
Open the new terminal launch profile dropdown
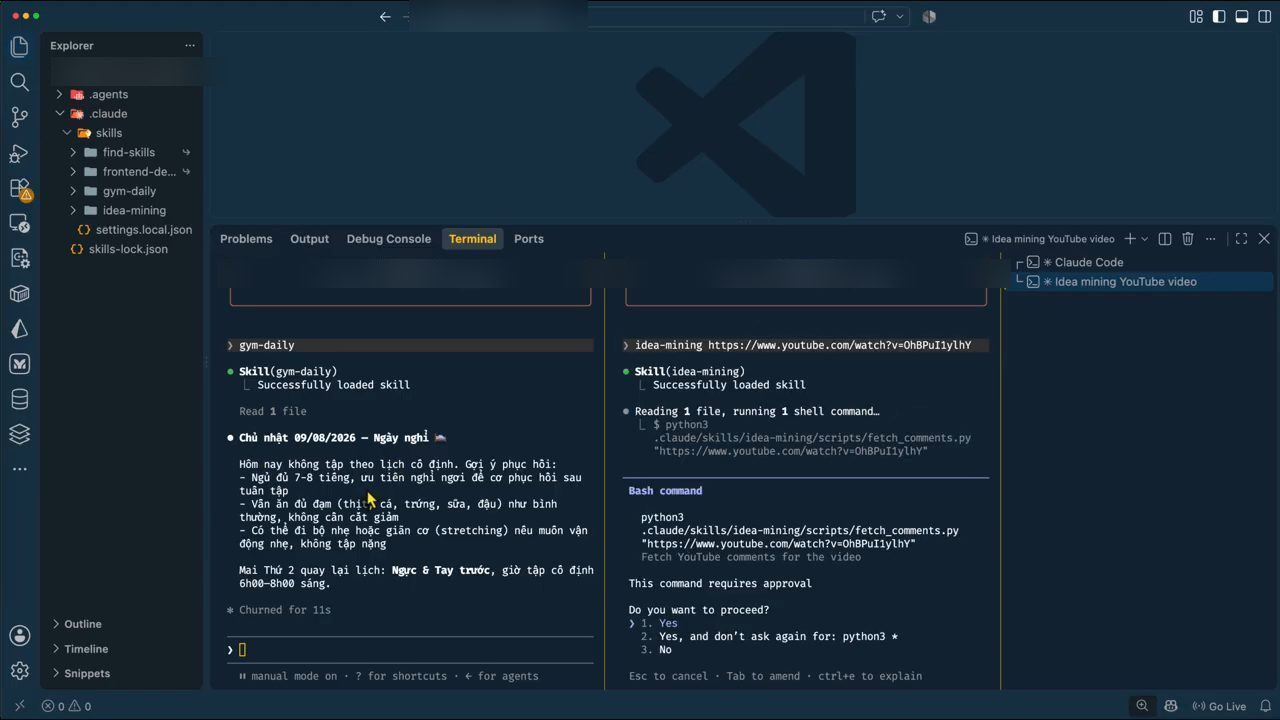(1145, 239)
